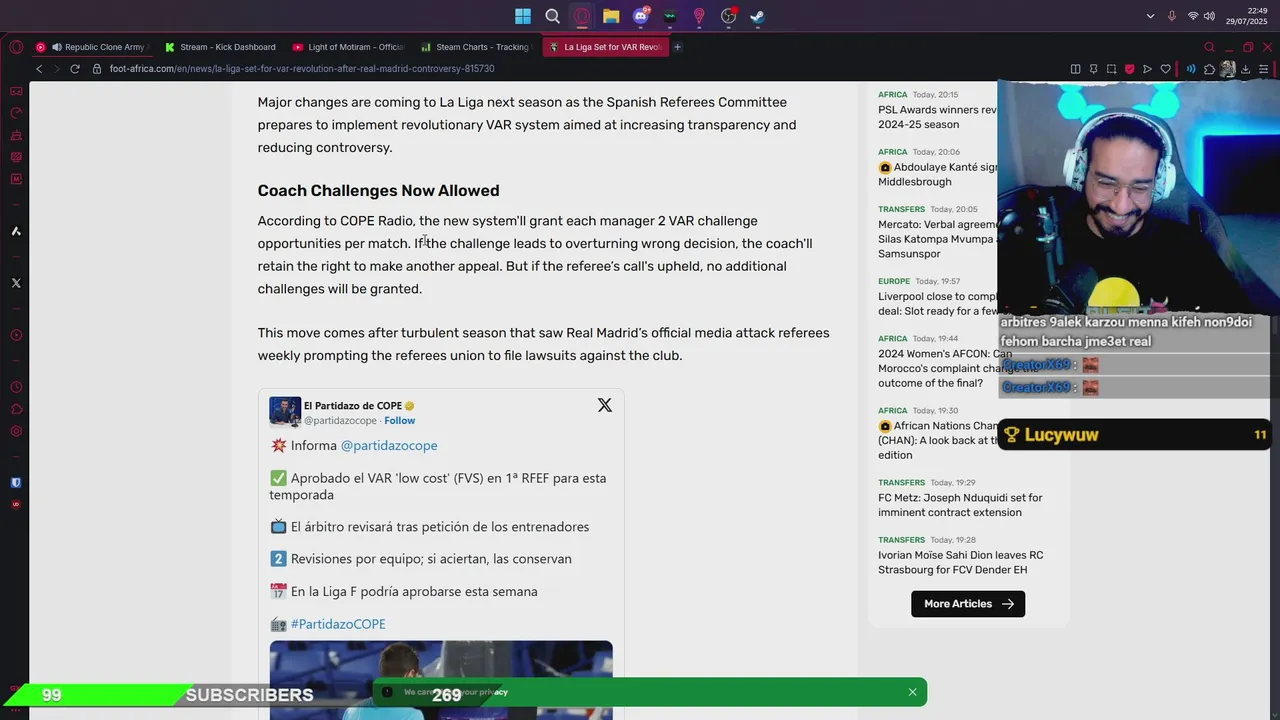Image resolution: width=1280 pixels, height=720 pixels.
Task: Bookmark this page with the heart icon
Action: pos(1165,69)
